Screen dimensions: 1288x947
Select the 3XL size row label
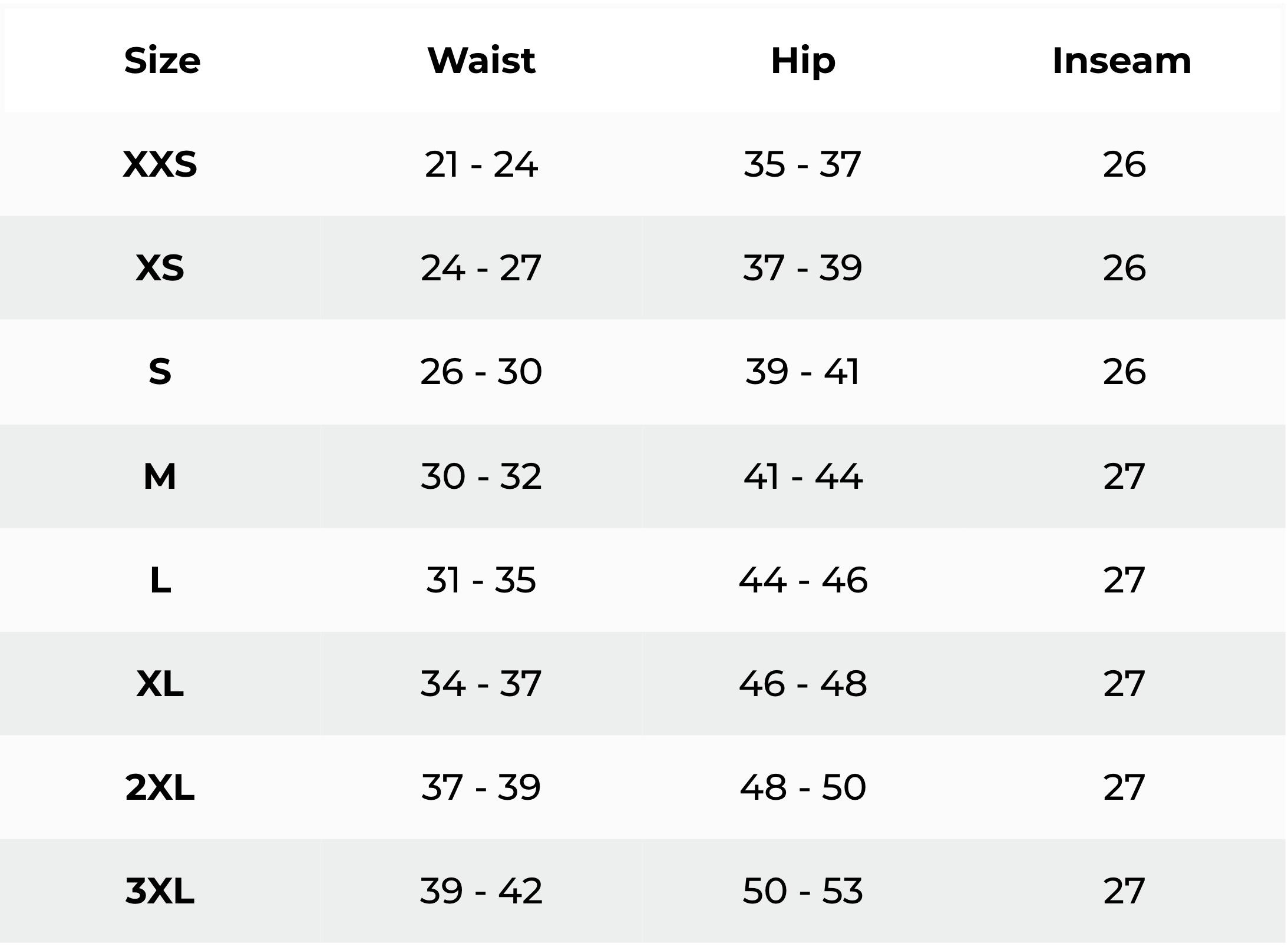pyautogui.click(x=160, y=891)
